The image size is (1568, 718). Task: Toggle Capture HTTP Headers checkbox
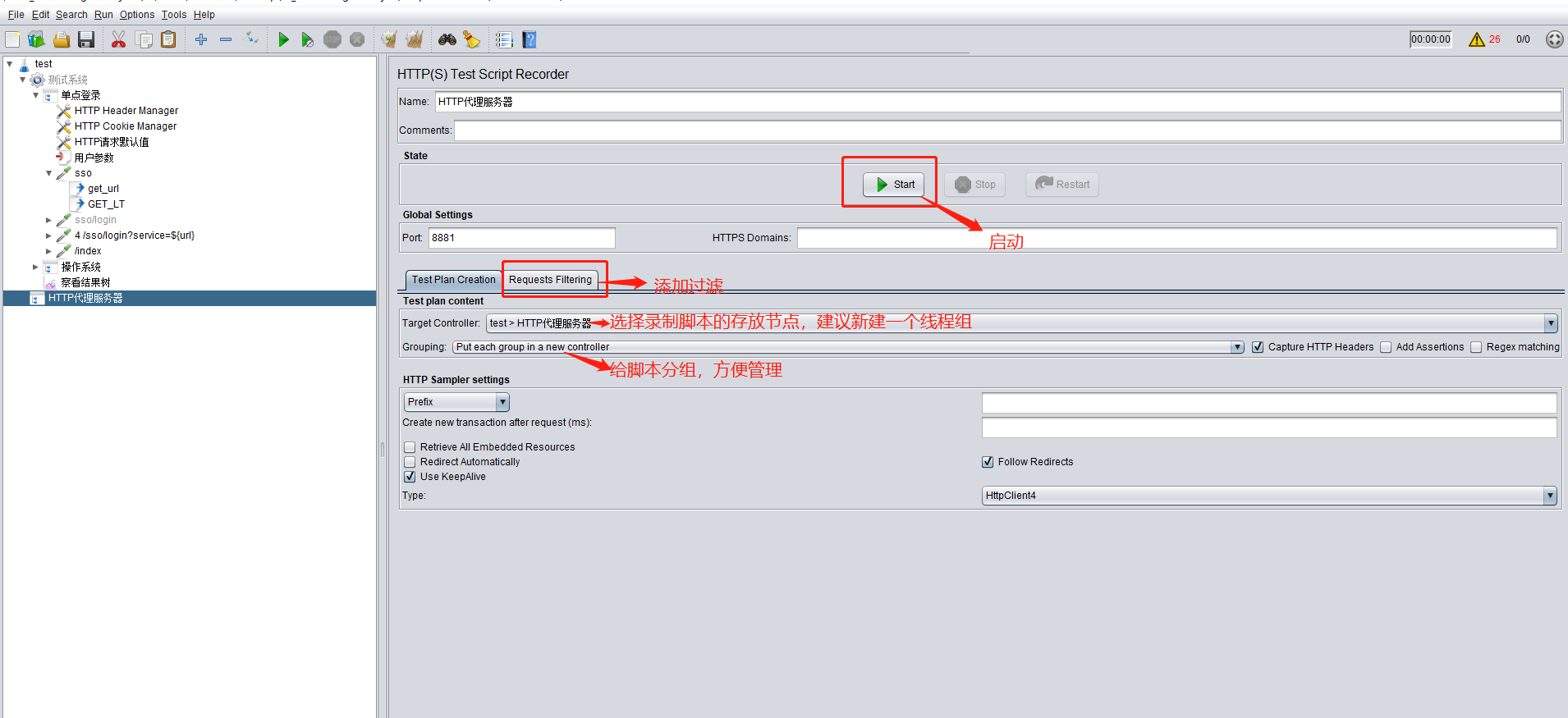1258,347
